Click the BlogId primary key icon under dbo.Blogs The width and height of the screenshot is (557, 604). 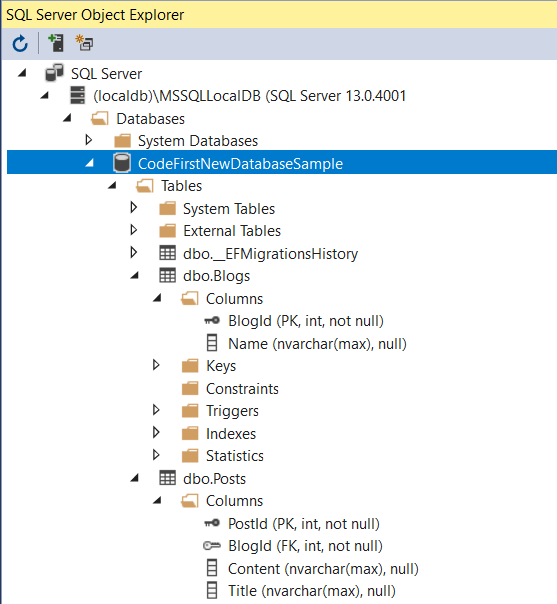(212, 320)
